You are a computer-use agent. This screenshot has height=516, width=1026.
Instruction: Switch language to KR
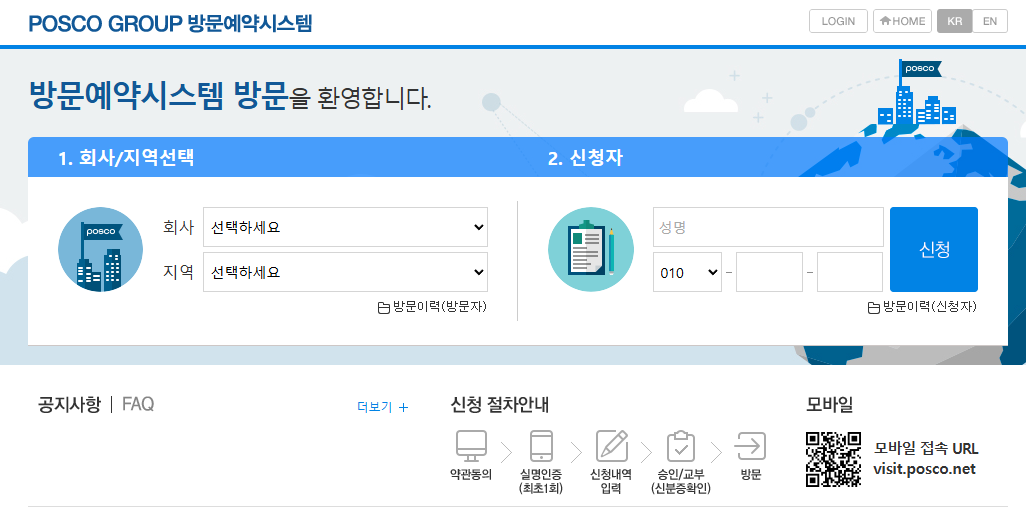pos(955,21)
